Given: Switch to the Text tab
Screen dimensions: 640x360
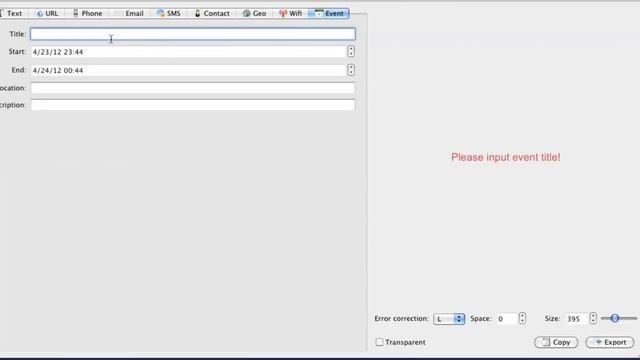Looking at the screenshot, I should pos(13,13).
